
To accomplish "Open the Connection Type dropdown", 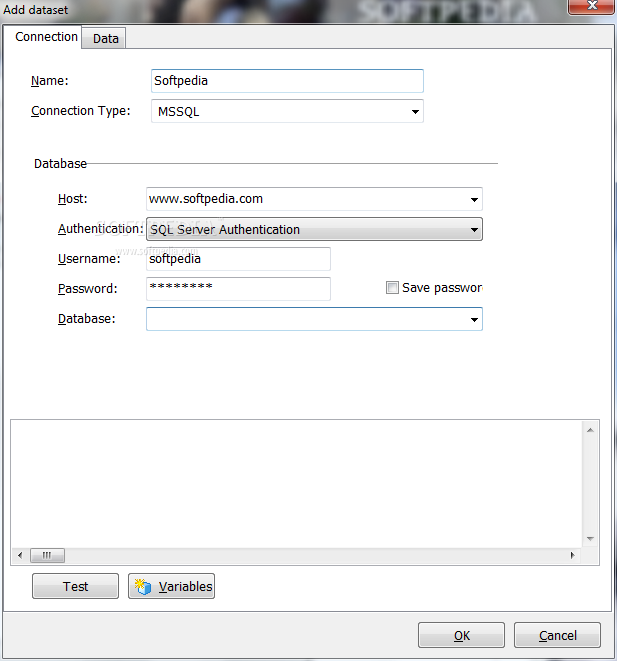I will [287, 111].
